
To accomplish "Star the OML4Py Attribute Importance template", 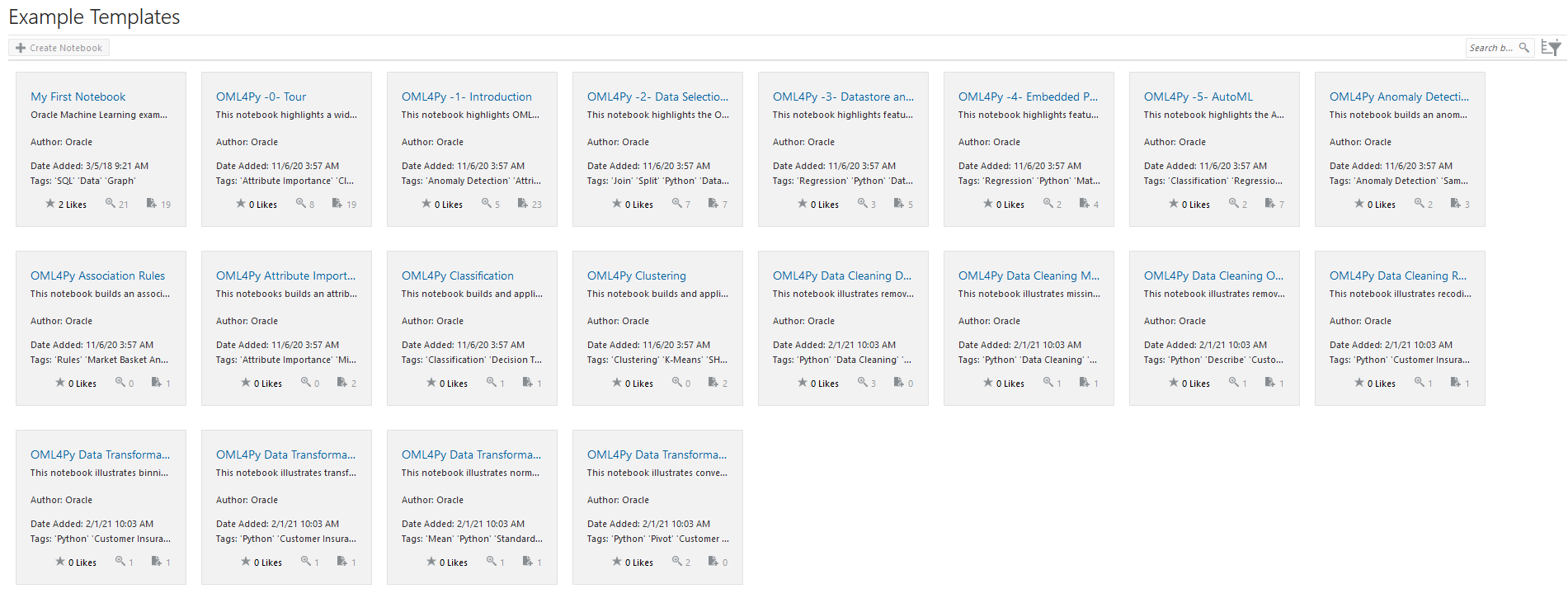I will tap(246, 383).
